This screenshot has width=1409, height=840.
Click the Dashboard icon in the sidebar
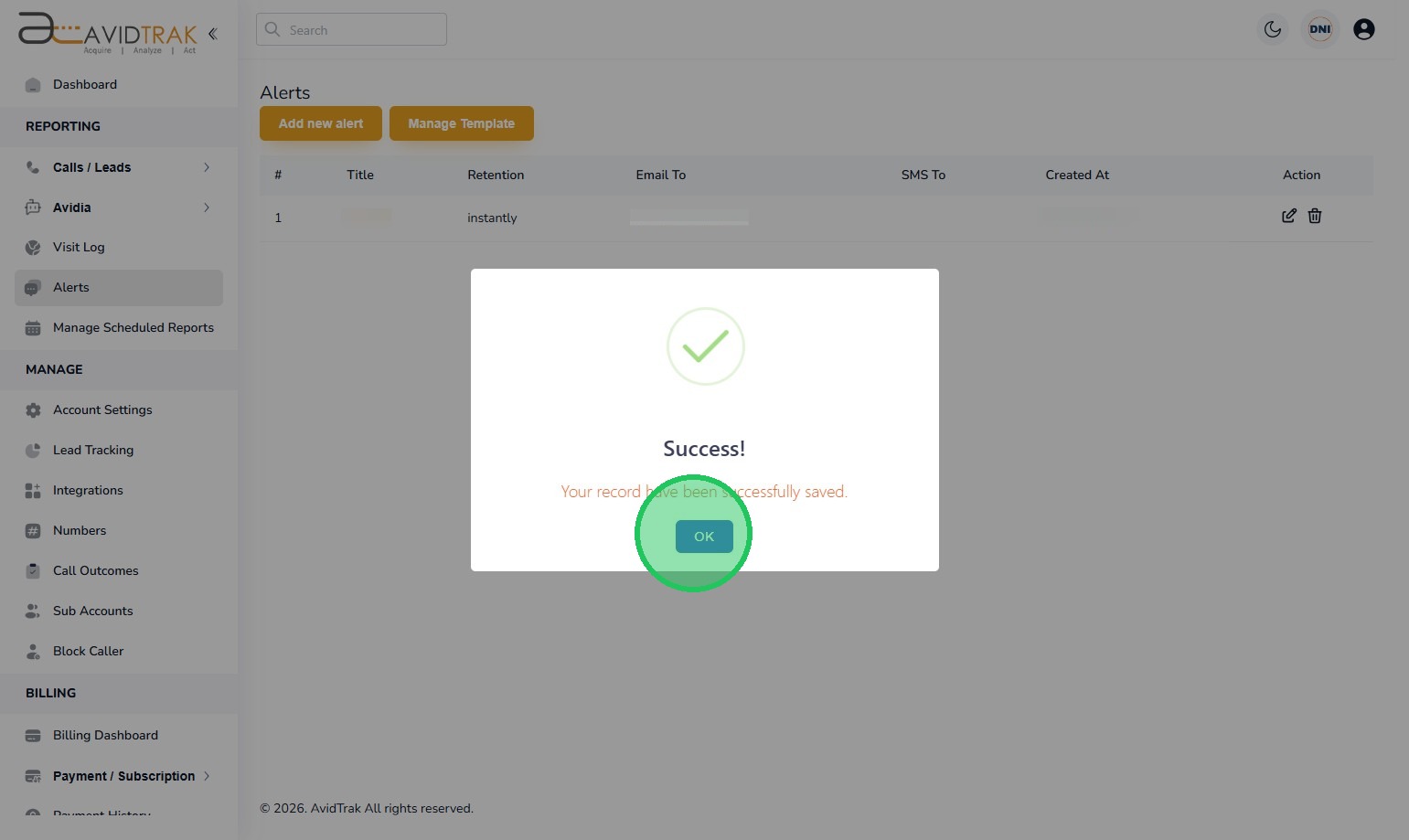(x=33, y=85)
